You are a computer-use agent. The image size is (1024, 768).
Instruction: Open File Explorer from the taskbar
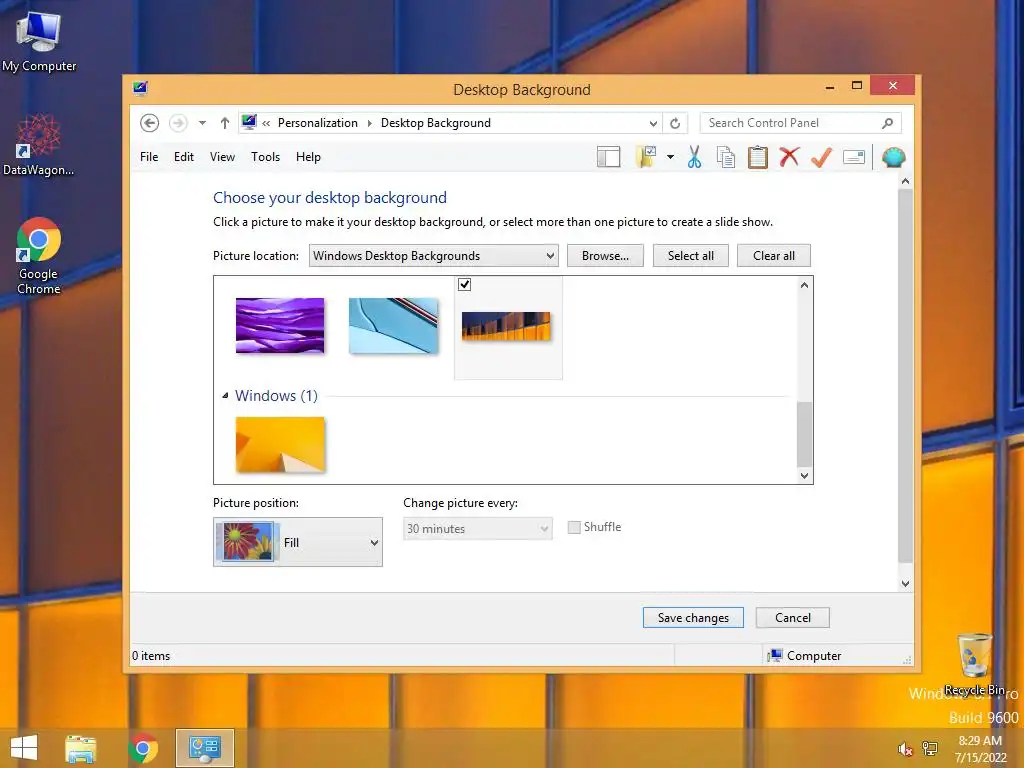pyautogui.click(x=80, y=748)
